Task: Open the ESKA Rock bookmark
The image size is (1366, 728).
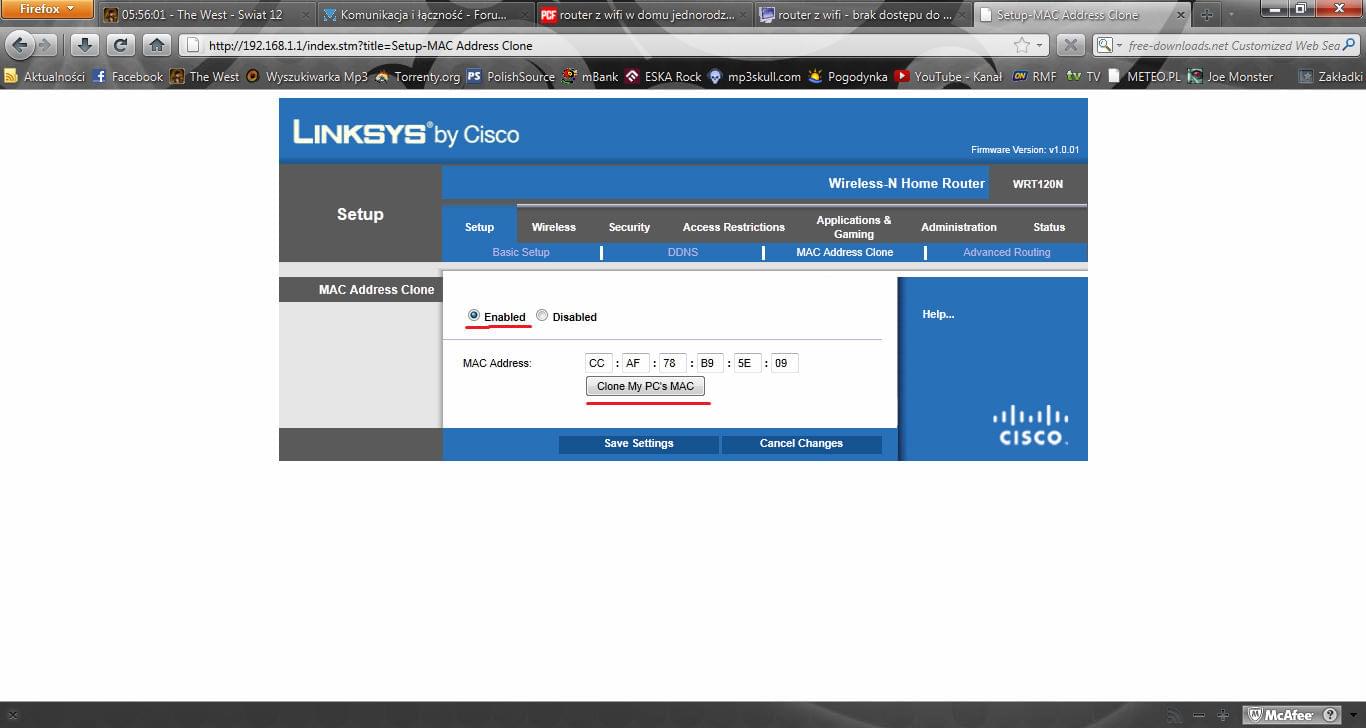Action: point(663,76)
